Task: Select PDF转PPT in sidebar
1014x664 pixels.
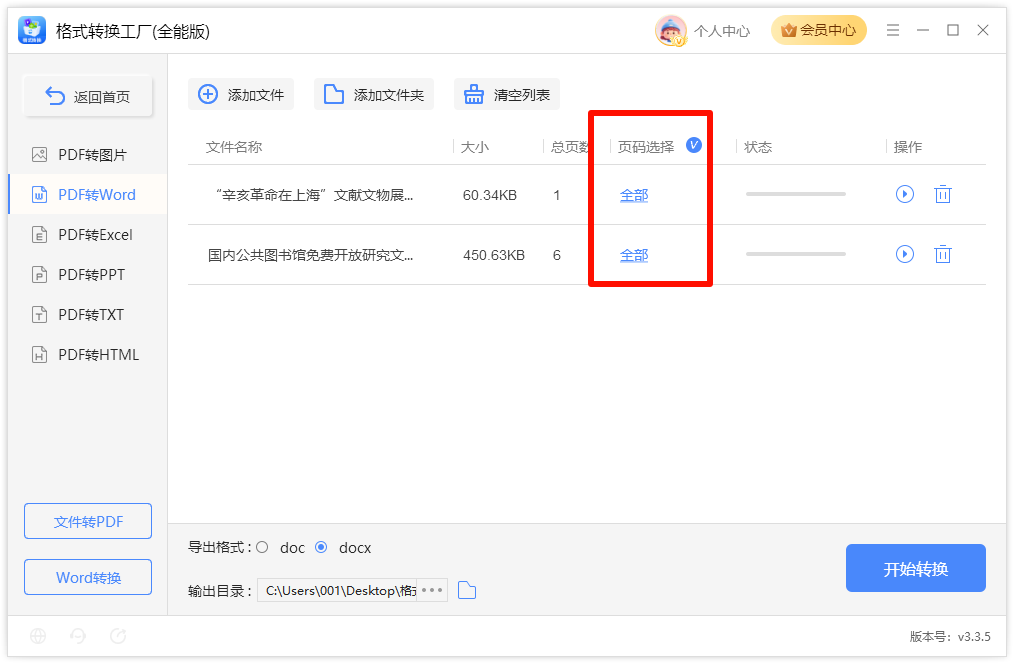Action: 88,275
